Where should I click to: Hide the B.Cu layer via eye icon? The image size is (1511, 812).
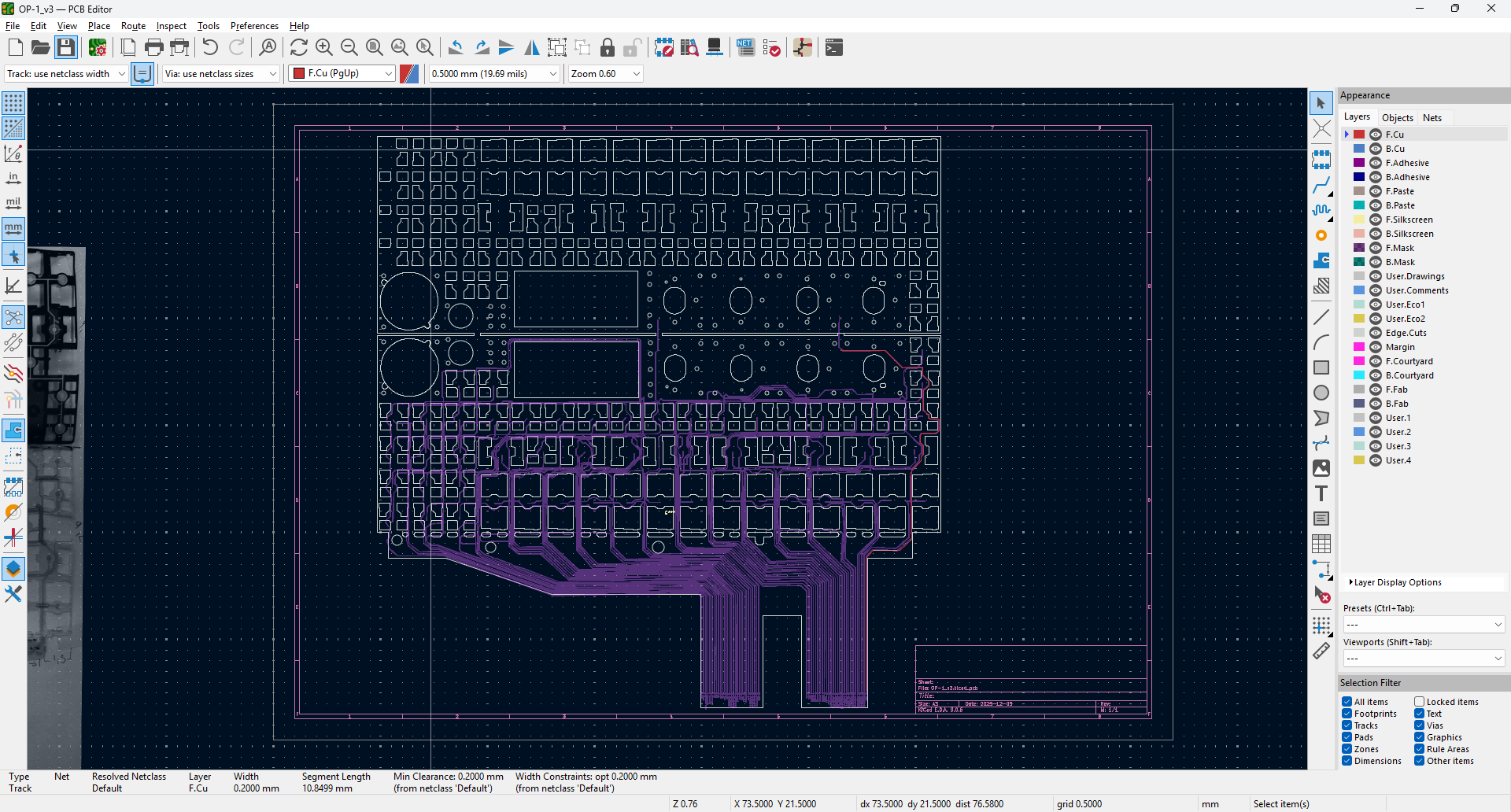(1376, 149)
